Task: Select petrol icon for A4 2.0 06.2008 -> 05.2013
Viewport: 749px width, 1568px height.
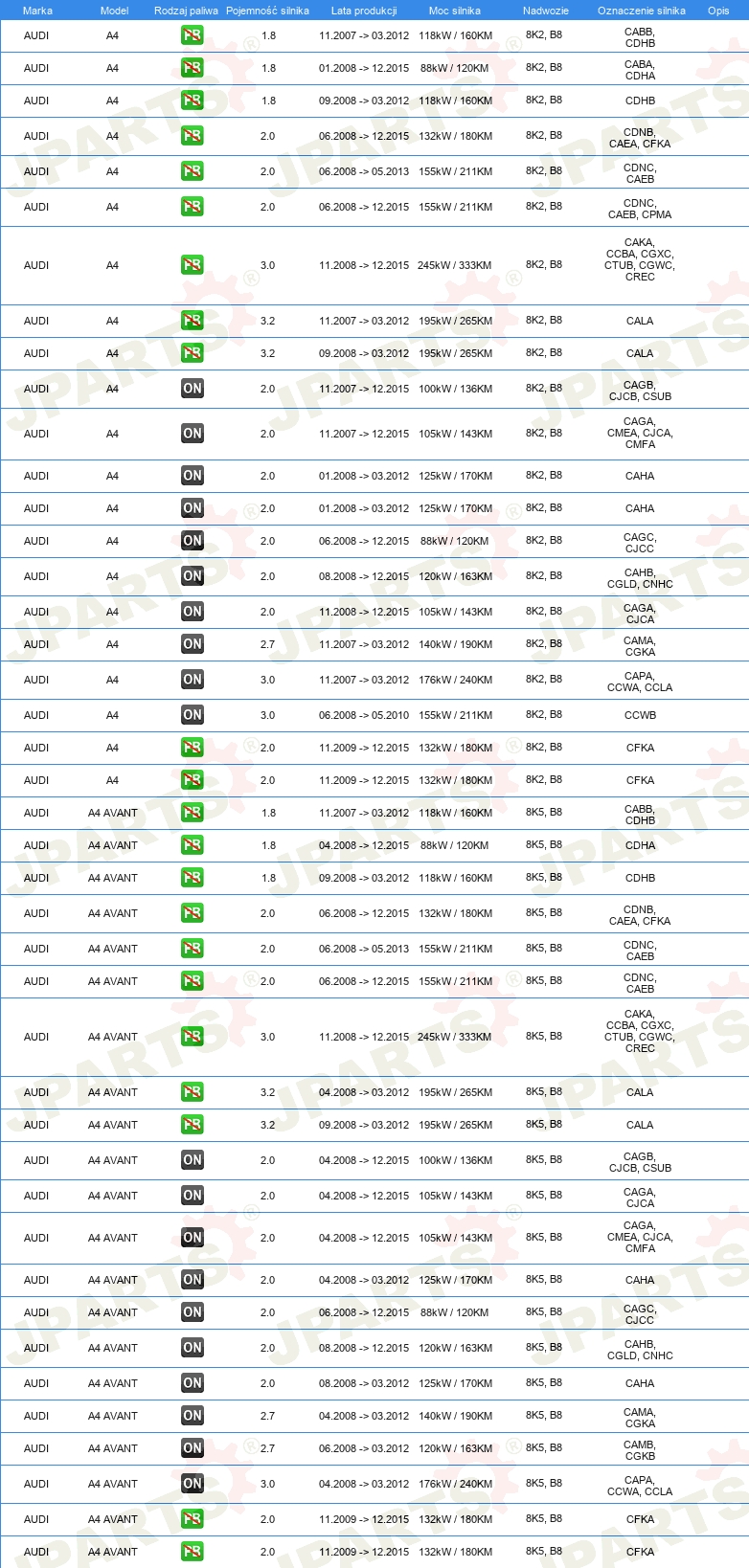Action: pos(193,171)
